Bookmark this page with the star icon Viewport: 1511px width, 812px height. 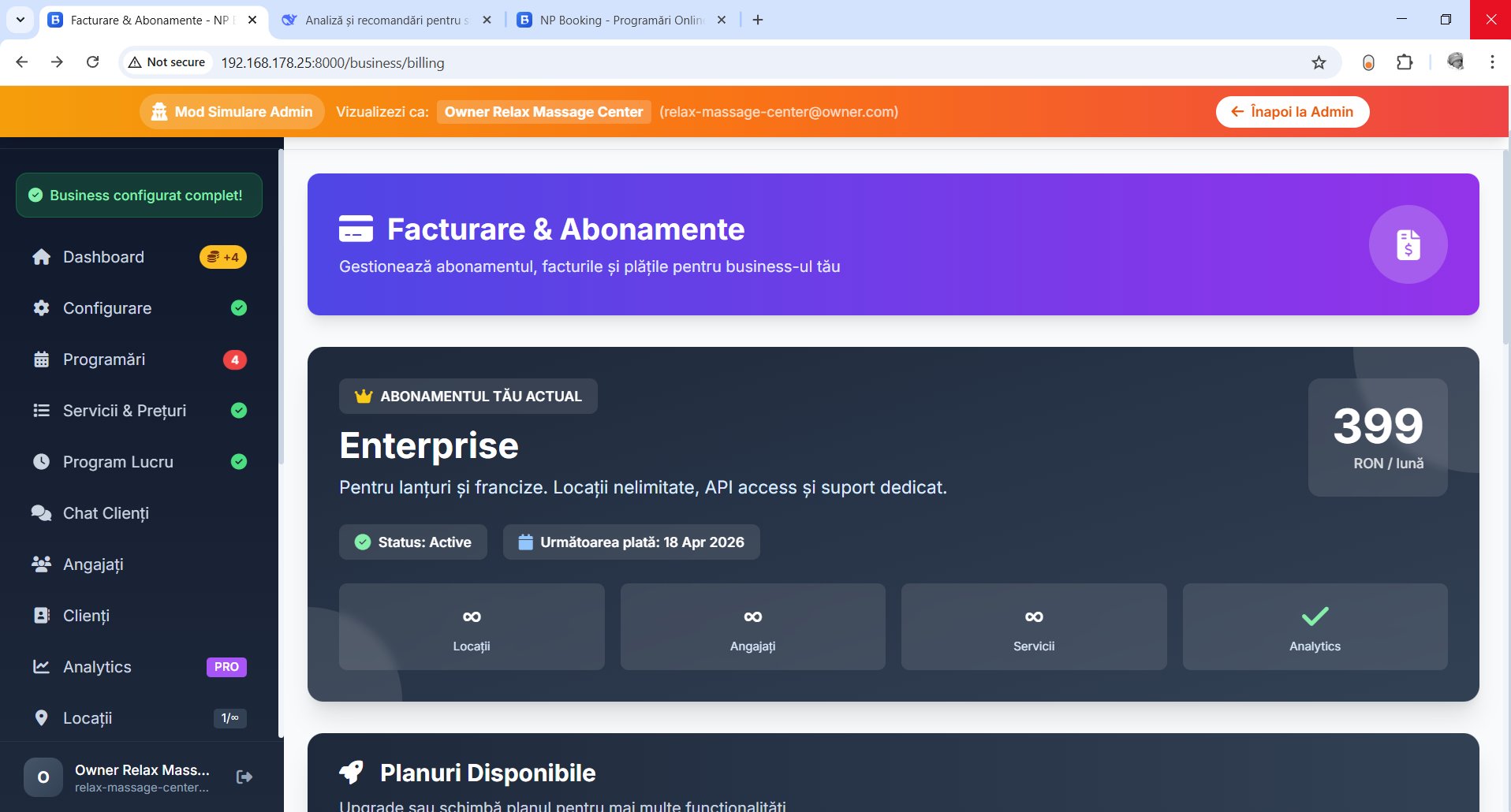pyautogui.click(x=1319, y=63)
